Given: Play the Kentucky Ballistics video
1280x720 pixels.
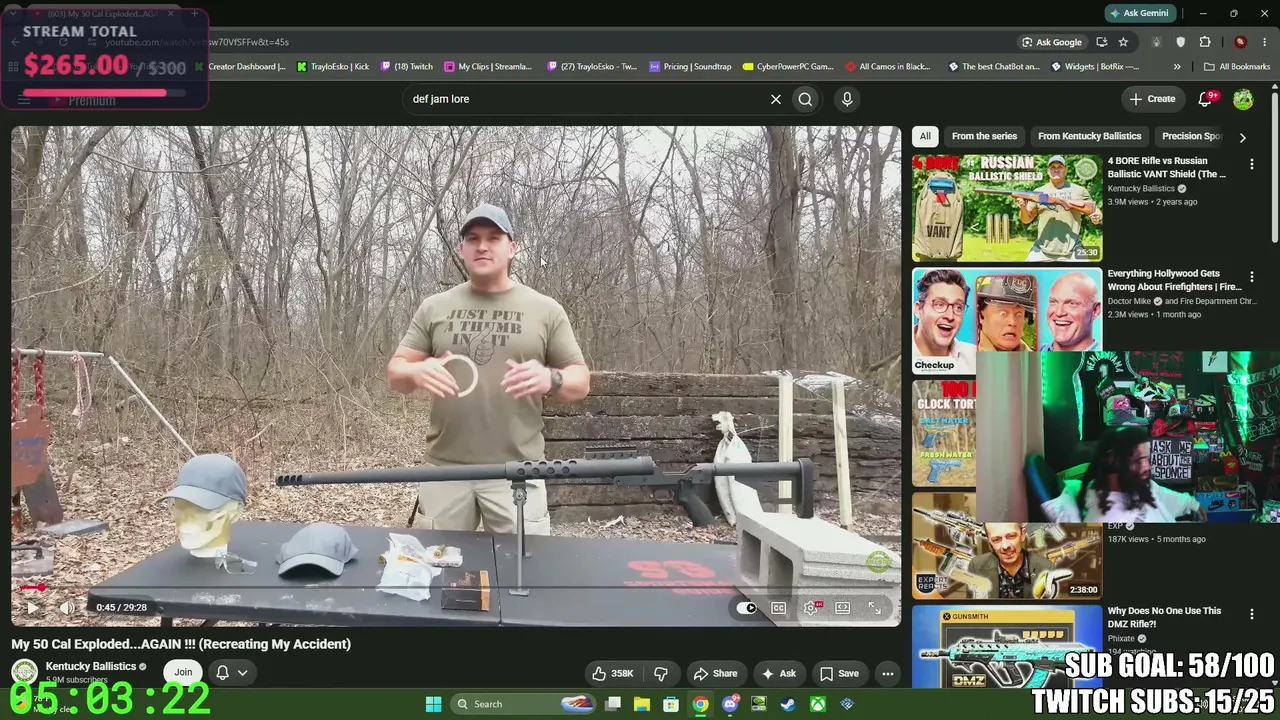Looking at the screenshot, I should click(32, 607).
